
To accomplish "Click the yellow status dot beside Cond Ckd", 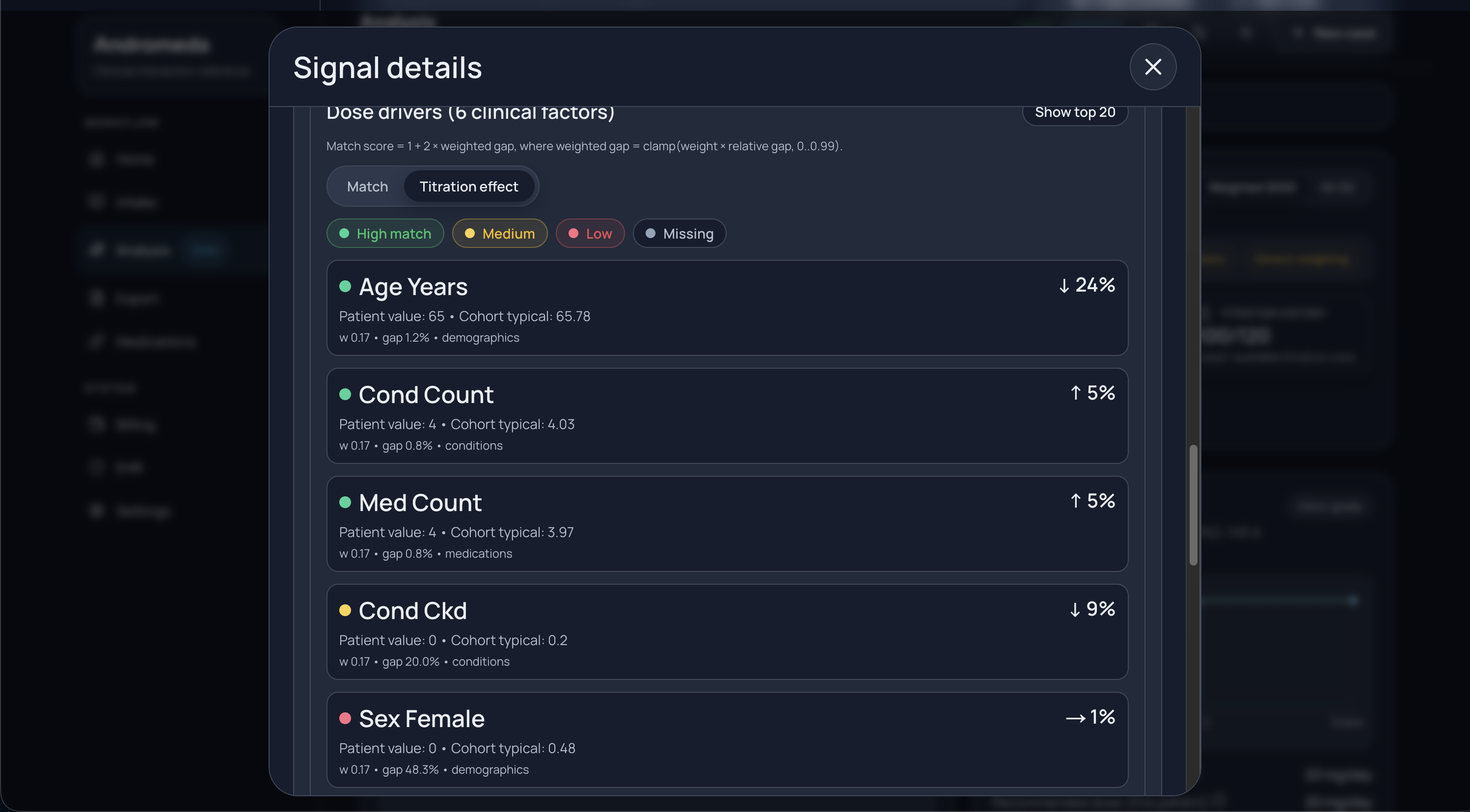I will point(345,611).
